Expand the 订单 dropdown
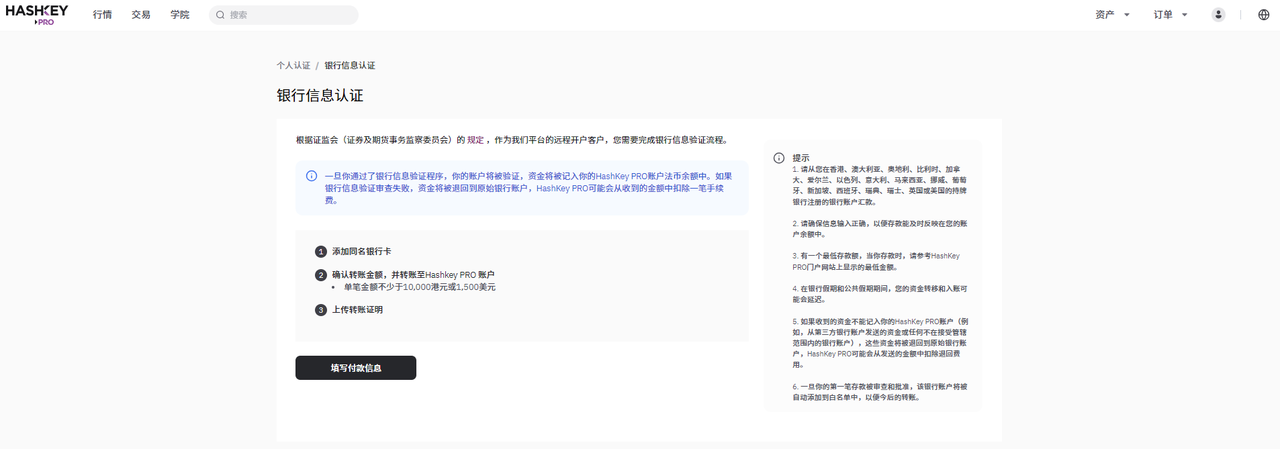The image size is (1280, 449). coord(1171,15)
